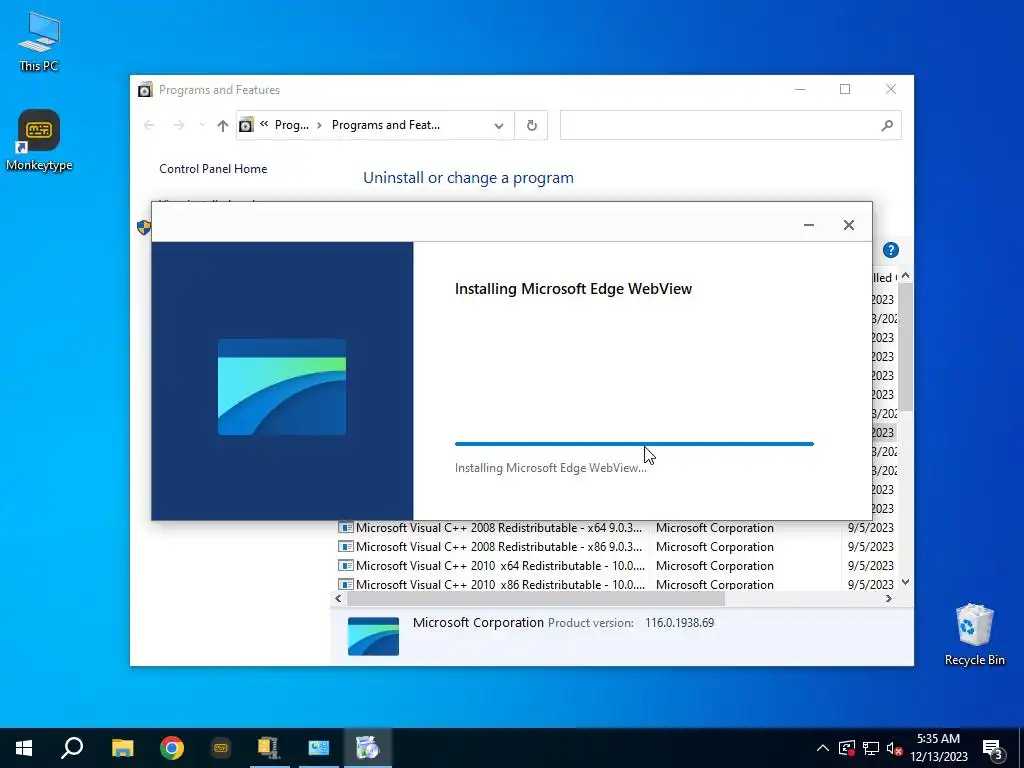Image resolution: width=1024 pixels, height=768 pixels.
Task: Open This PC desktop icon
Action: point(39,42)
